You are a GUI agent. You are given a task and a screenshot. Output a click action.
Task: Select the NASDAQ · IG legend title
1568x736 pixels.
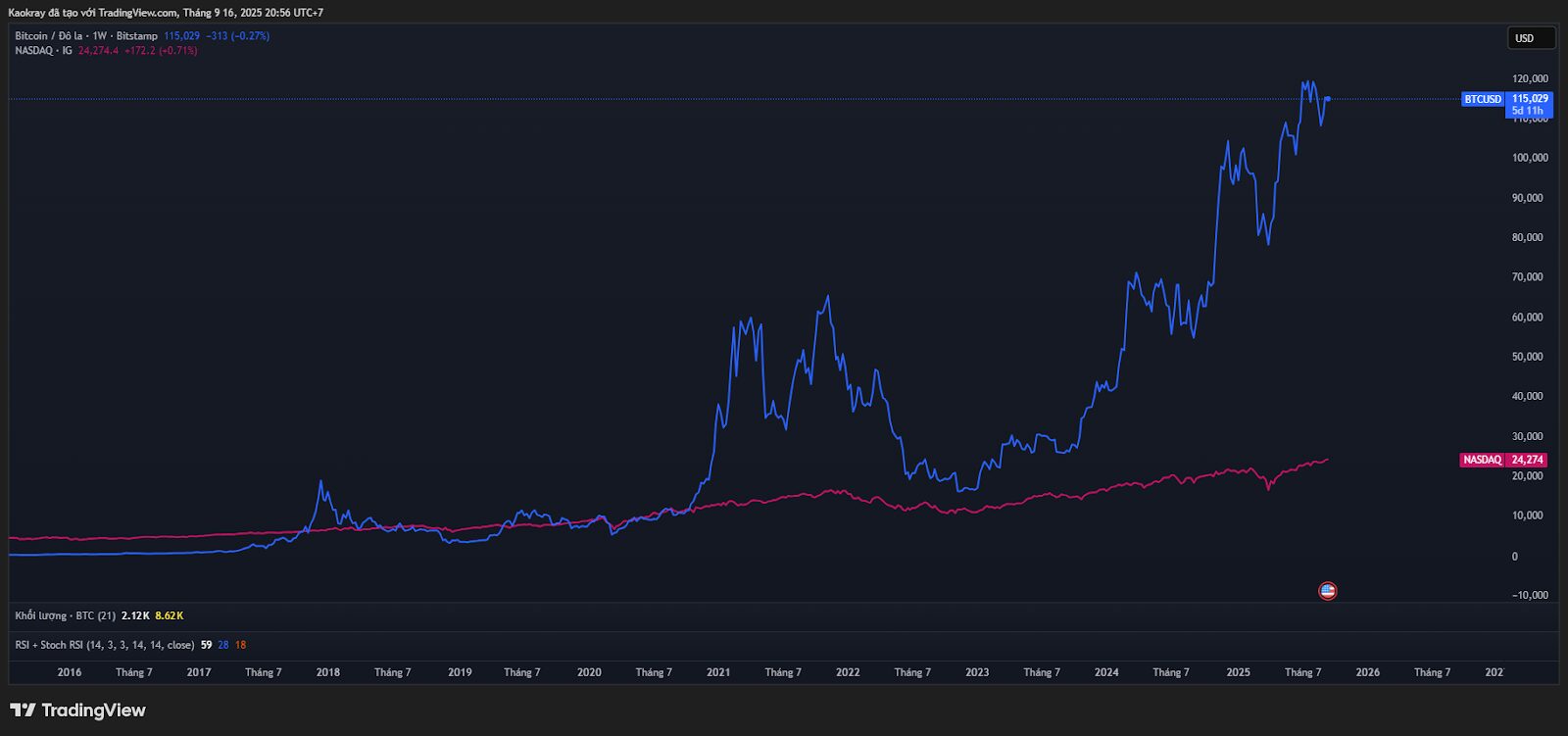(x=43, y=51)
